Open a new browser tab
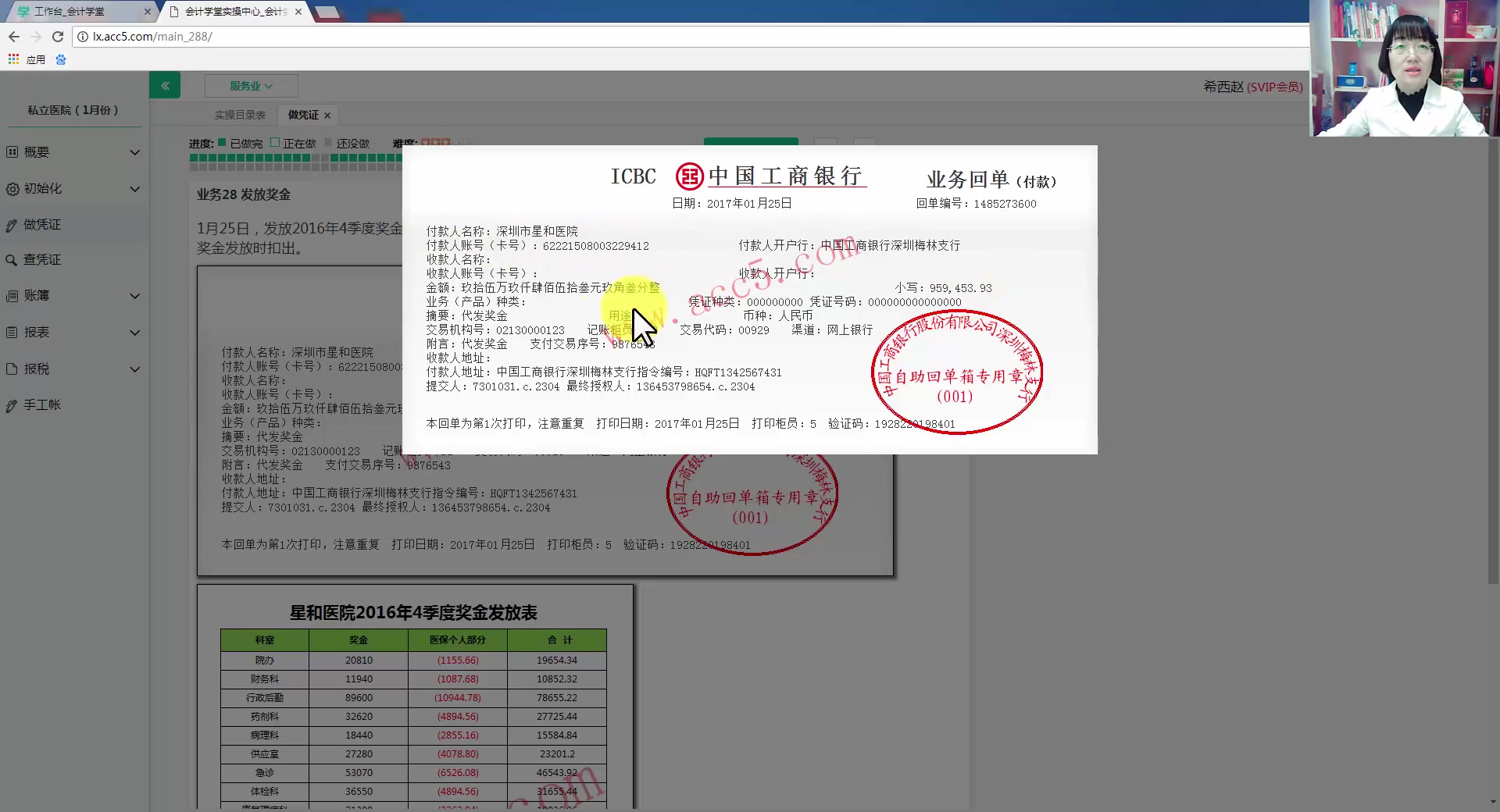This screenshot has height=812, width=1500. point(327,12)
